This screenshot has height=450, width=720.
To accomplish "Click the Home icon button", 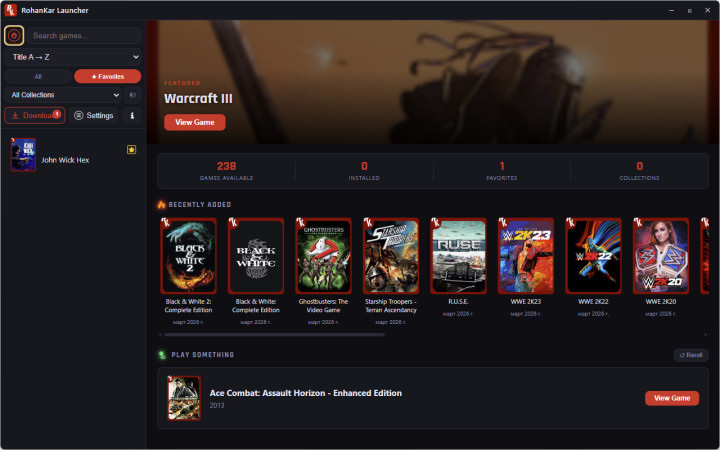I will pos(14,36).
